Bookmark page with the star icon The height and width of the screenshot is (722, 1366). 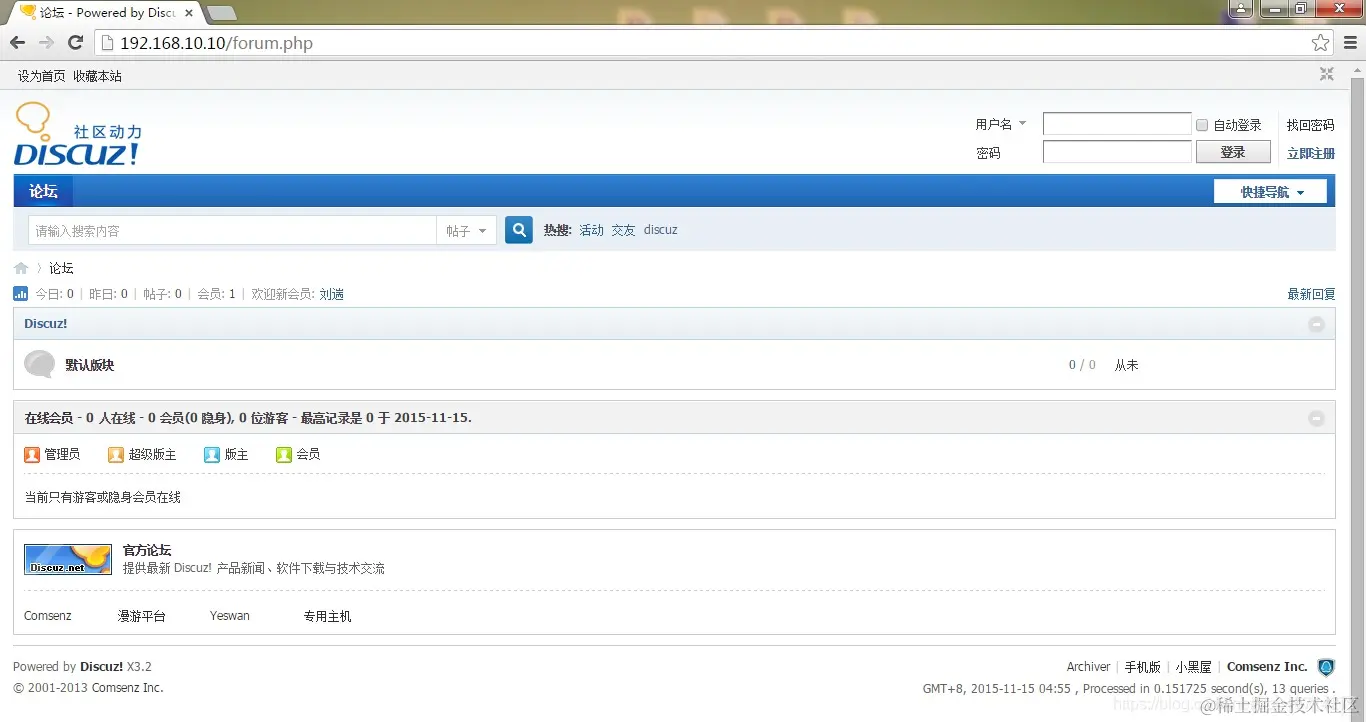click(1321, 43)
